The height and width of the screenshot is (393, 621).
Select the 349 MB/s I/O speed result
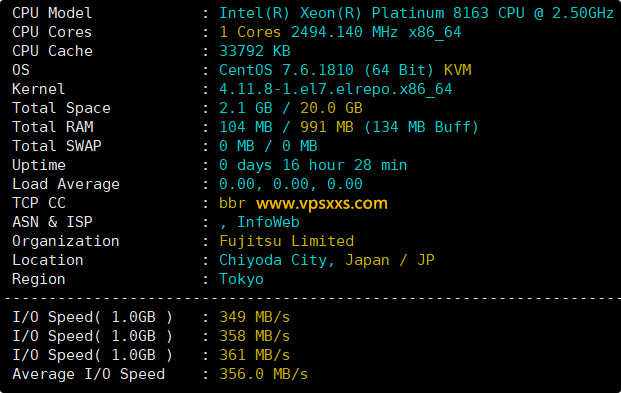[x=255, y=317]
